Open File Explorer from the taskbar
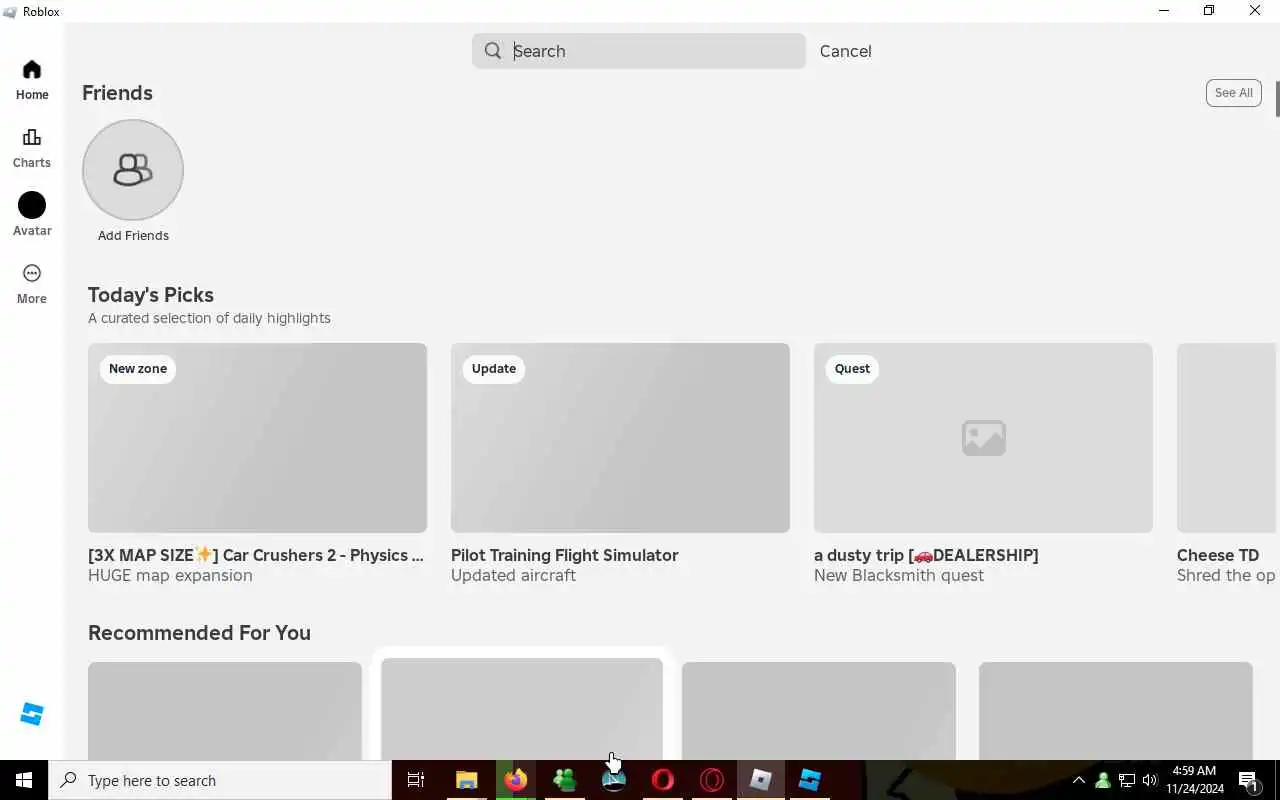 466,780
